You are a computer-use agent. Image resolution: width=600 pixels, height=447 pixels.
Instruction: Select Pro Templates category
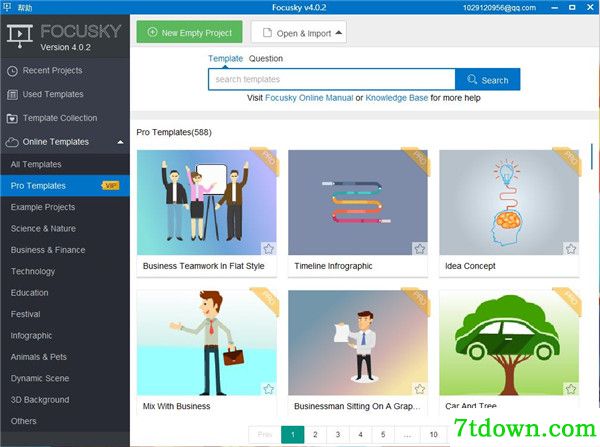(x=65, y=186)
